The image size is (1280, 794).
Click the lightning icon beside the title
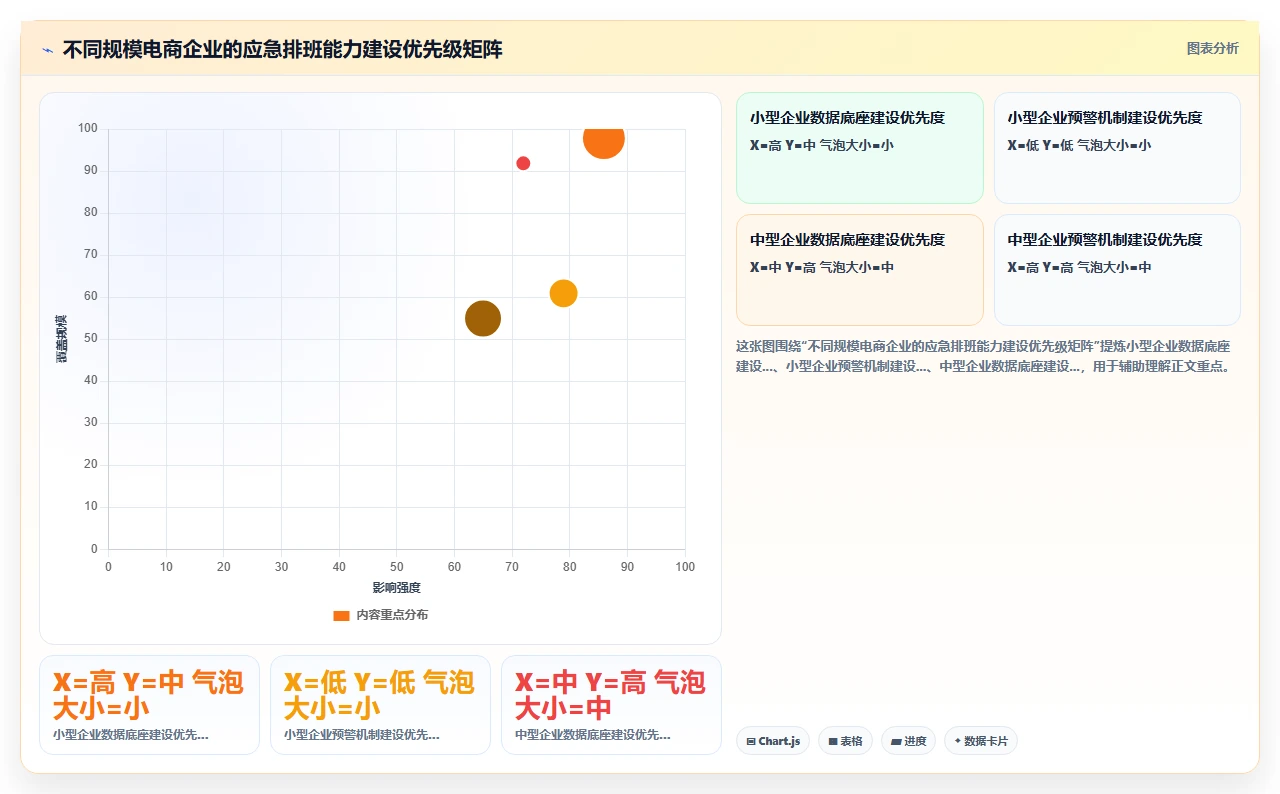(48, 49)
